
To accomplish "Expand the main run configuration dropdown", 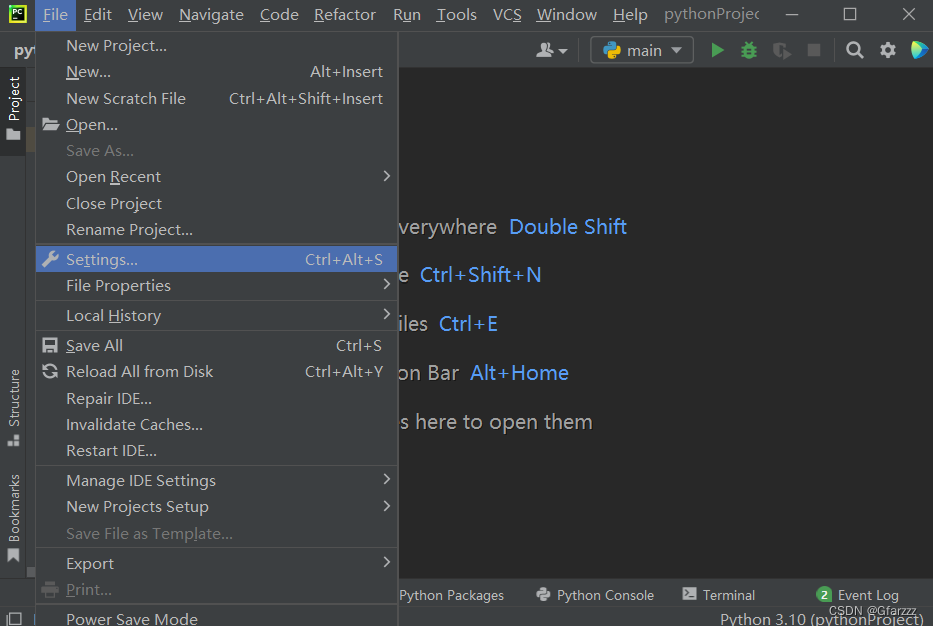I will [x=641, y=51].
